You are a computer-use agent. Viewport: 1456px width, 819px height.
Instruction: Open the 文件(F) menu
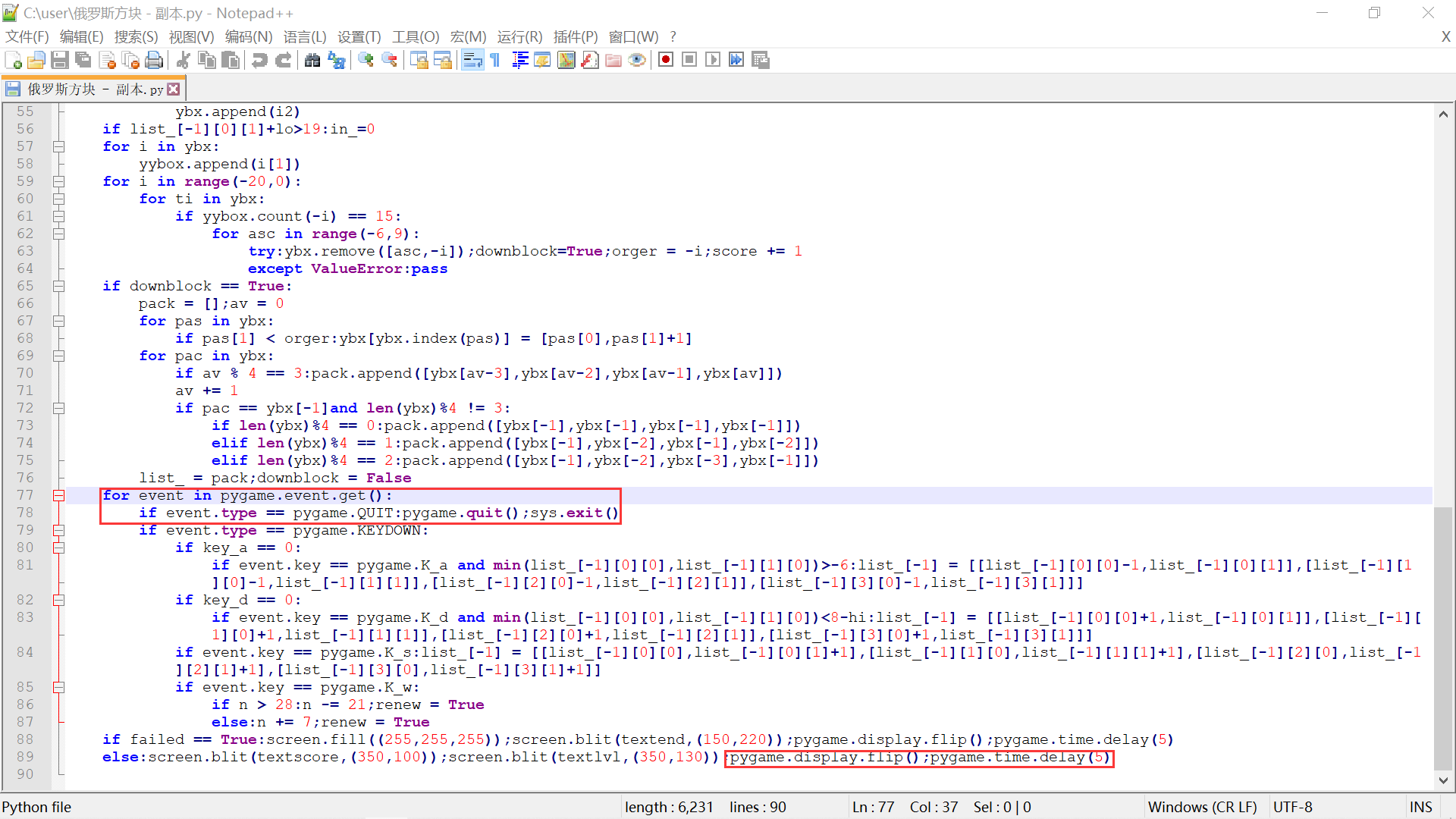[x=27, y=37]
